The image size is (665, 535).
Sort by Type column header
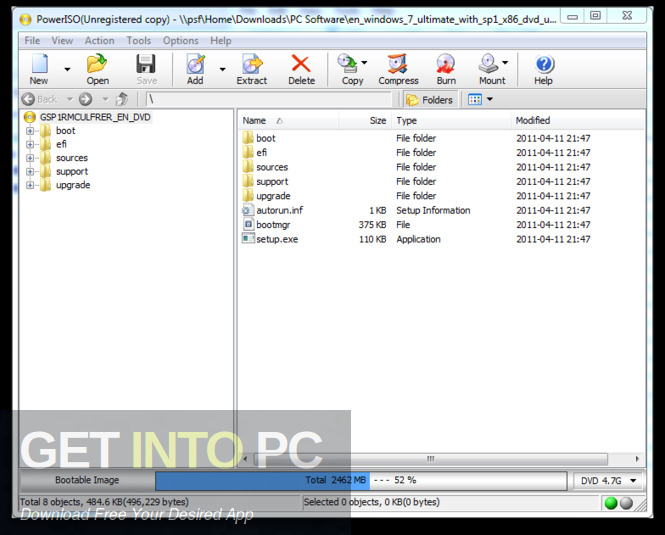451,120
